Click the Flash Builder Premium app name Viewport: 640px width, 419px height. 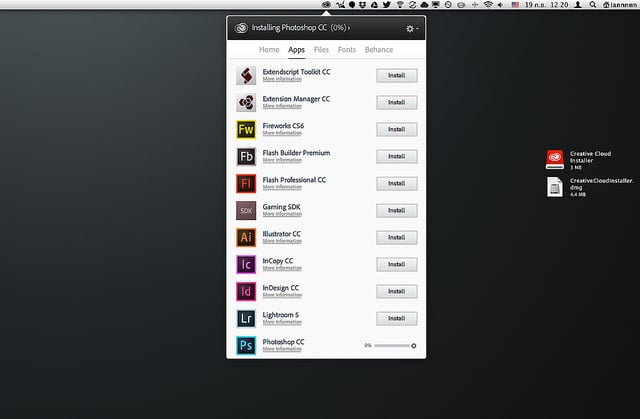pos(296,153)
